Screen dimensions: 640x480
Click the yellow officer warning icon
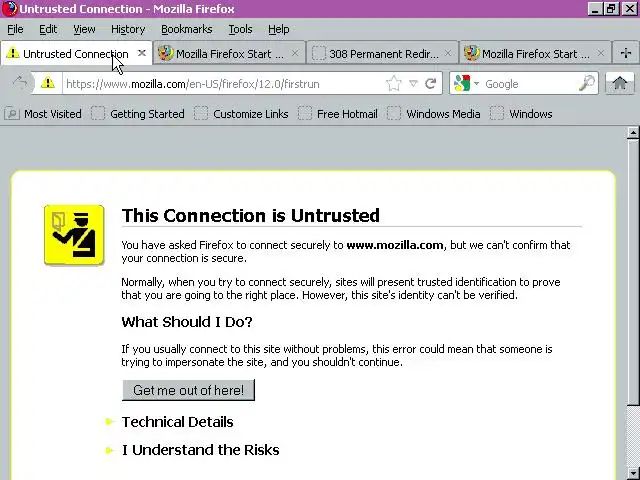[74, 235]
